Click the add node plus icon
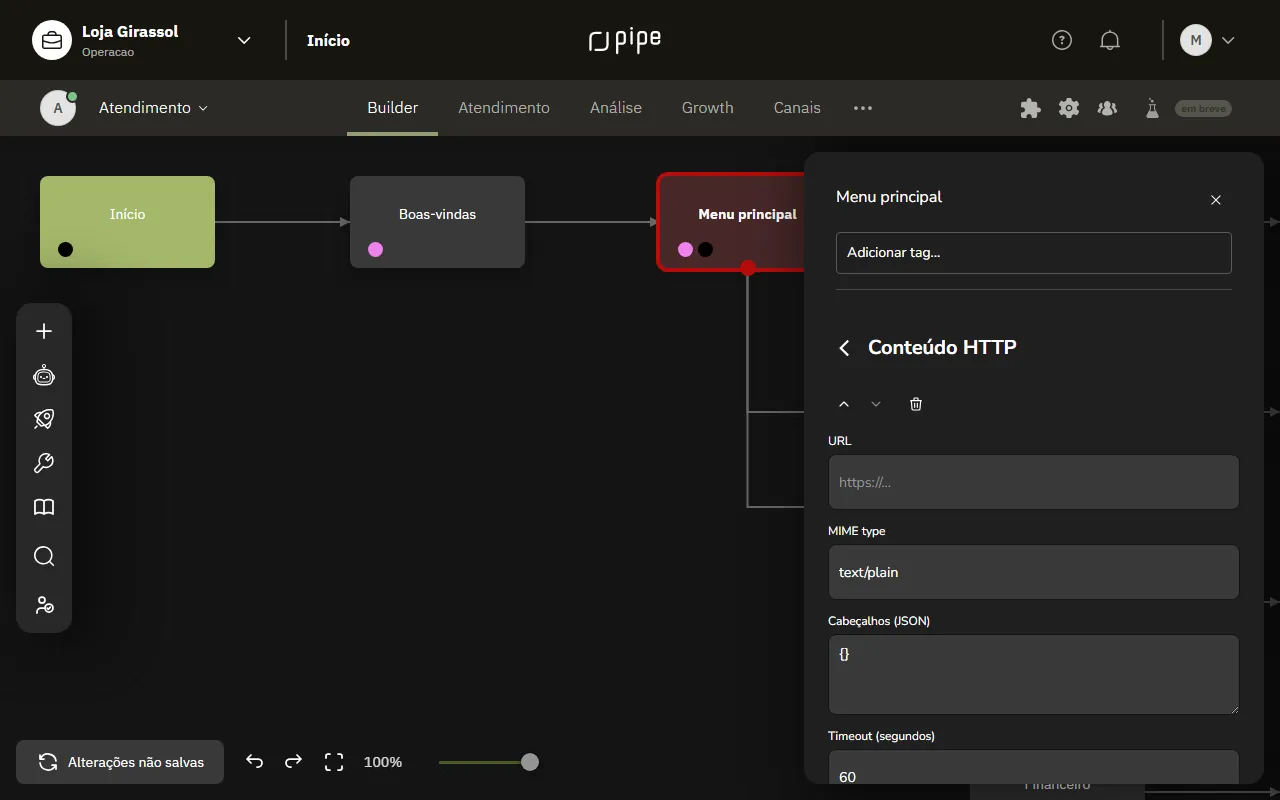Screen dimensions: 1280x800 pyautogui.click(x=44, y=331)
